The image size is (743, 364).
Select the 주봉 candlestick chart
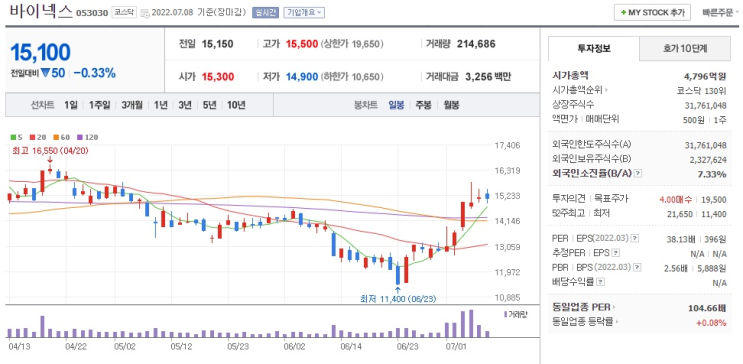pyautogui.click(x=424, y=105)
